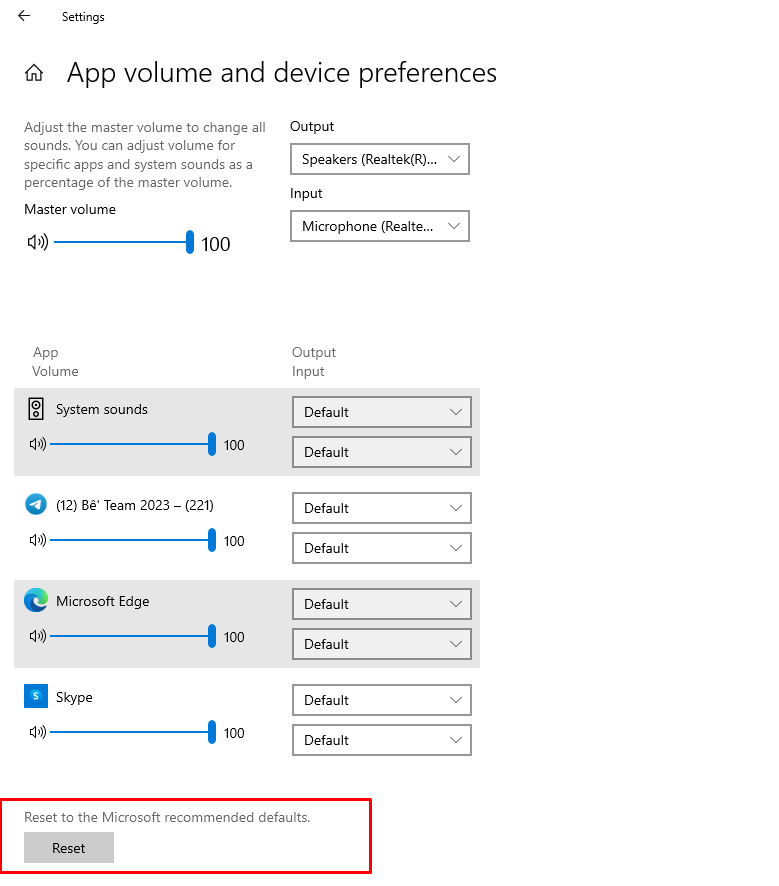The height and width of the screenshot is (886, 779).
Task: Click the master volume slider track
Action: (x=124, y=242)
